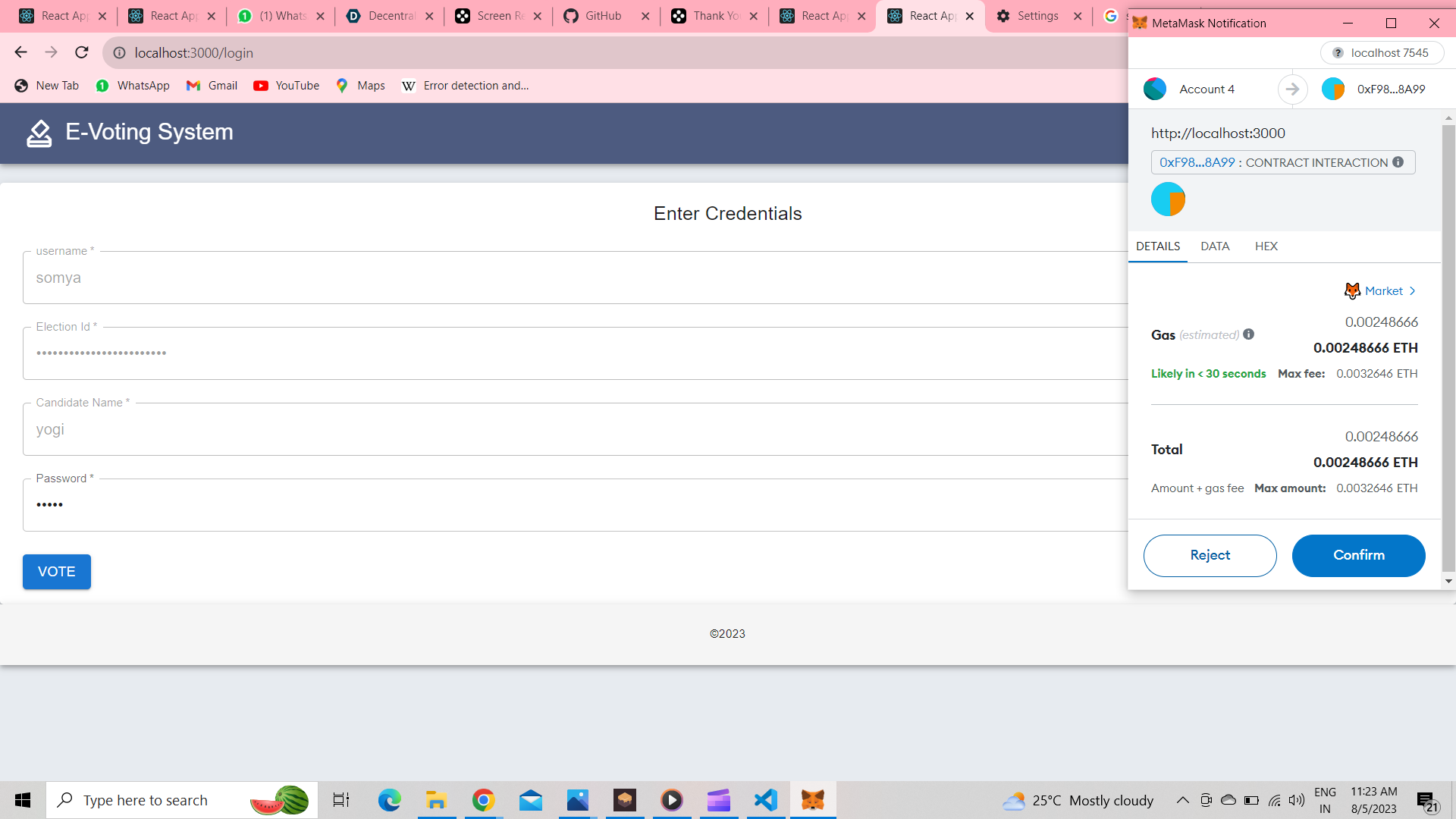Image resolution: width=1456 pixels, height=819 pixels.
Task: Click the contract interaction info icon
Action: [1398, 162]
